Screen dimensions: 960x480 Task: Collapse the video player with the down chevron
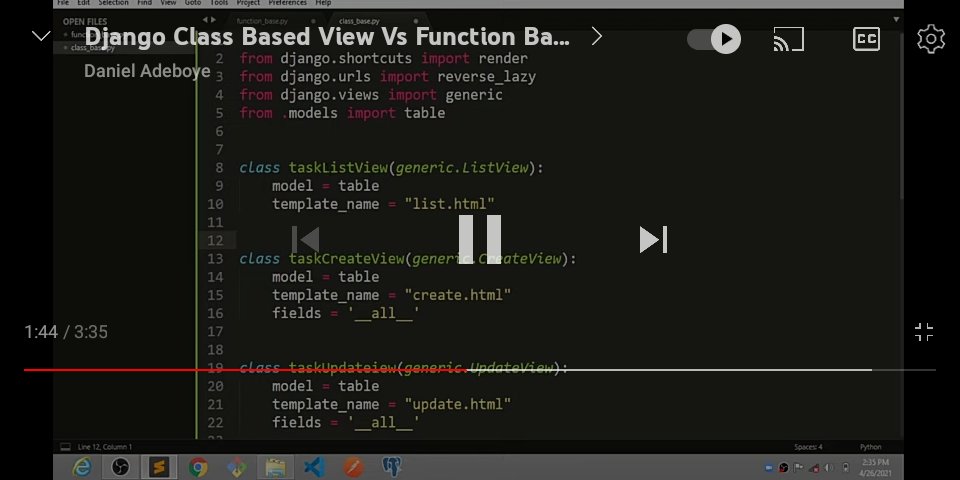pyautogui.click(x=41, y=37)
